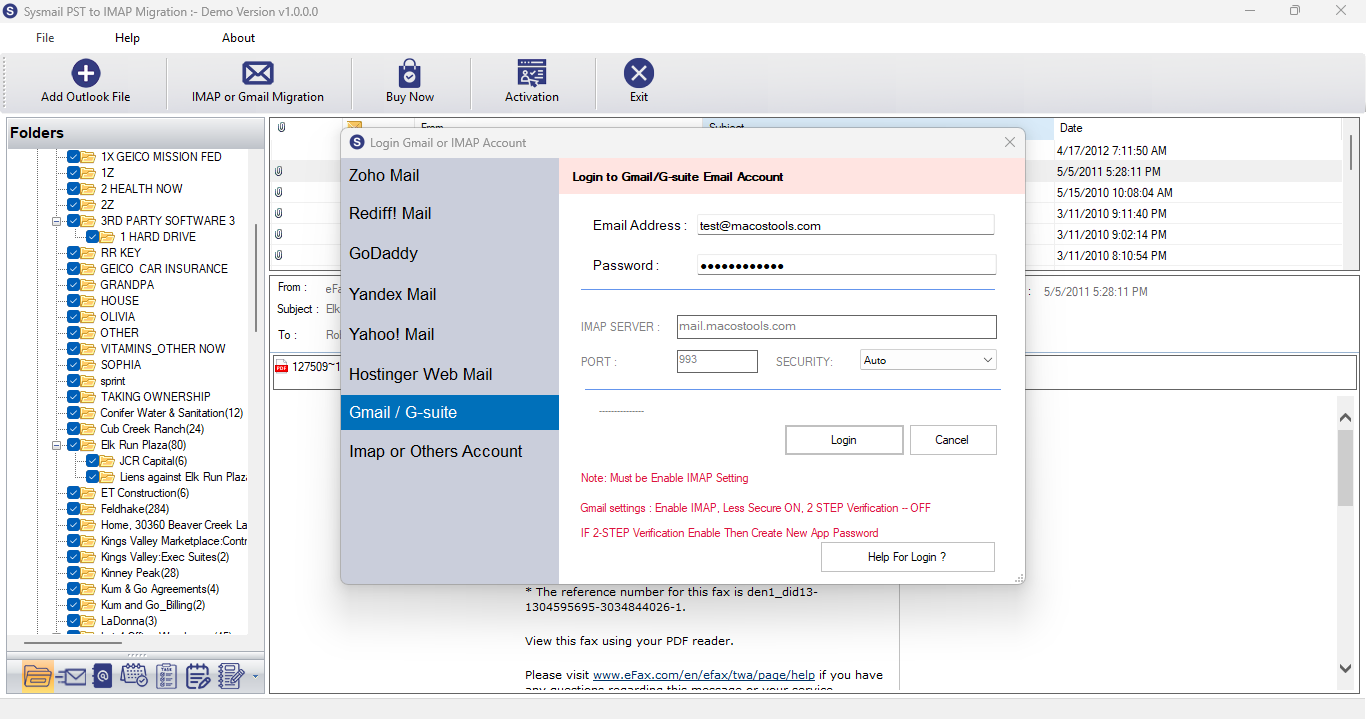Close the Login Gmail or IMAP dialog
Image resolution: width=1366 pixels, height=720 pixels.
click(x=1009, y=142)
